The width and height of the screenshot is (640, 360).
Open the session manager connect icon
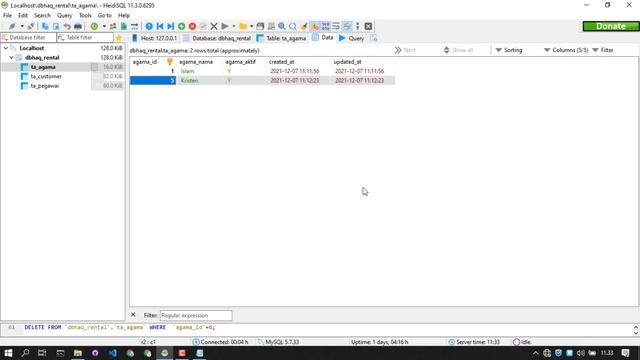pos(12,26)
